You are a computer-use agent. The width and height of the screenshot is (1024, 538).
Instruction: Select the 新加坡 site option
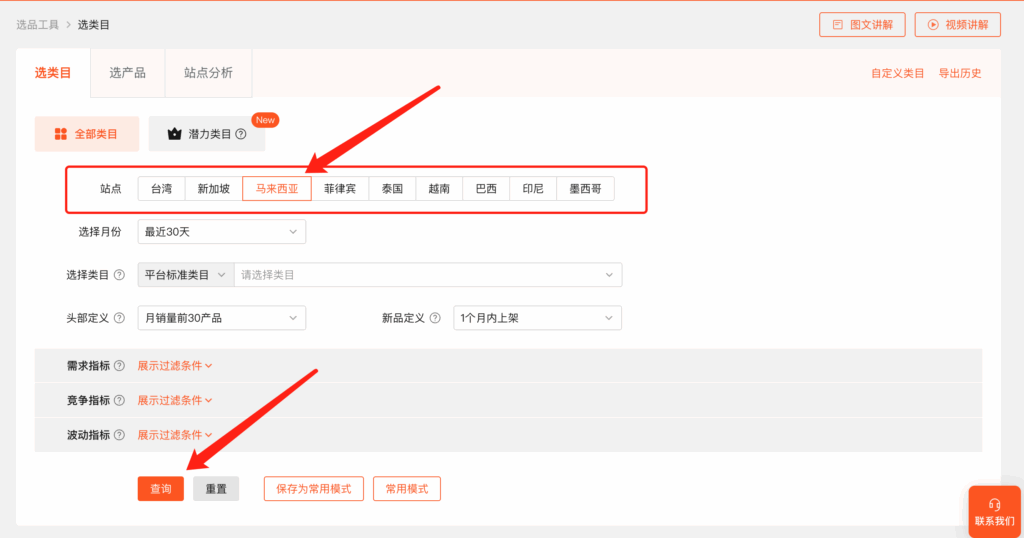click(213, 188)
